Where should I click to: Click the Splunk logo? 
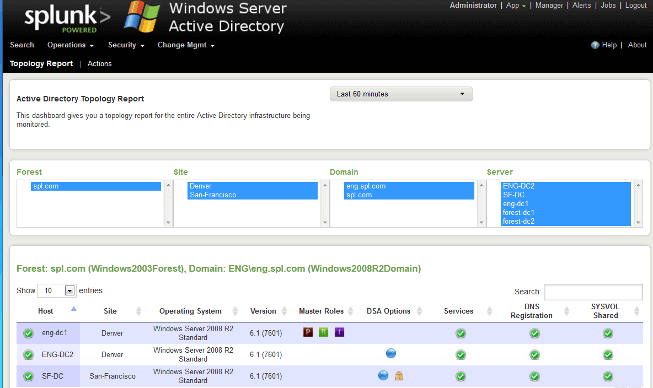click(x=67, y=19)
